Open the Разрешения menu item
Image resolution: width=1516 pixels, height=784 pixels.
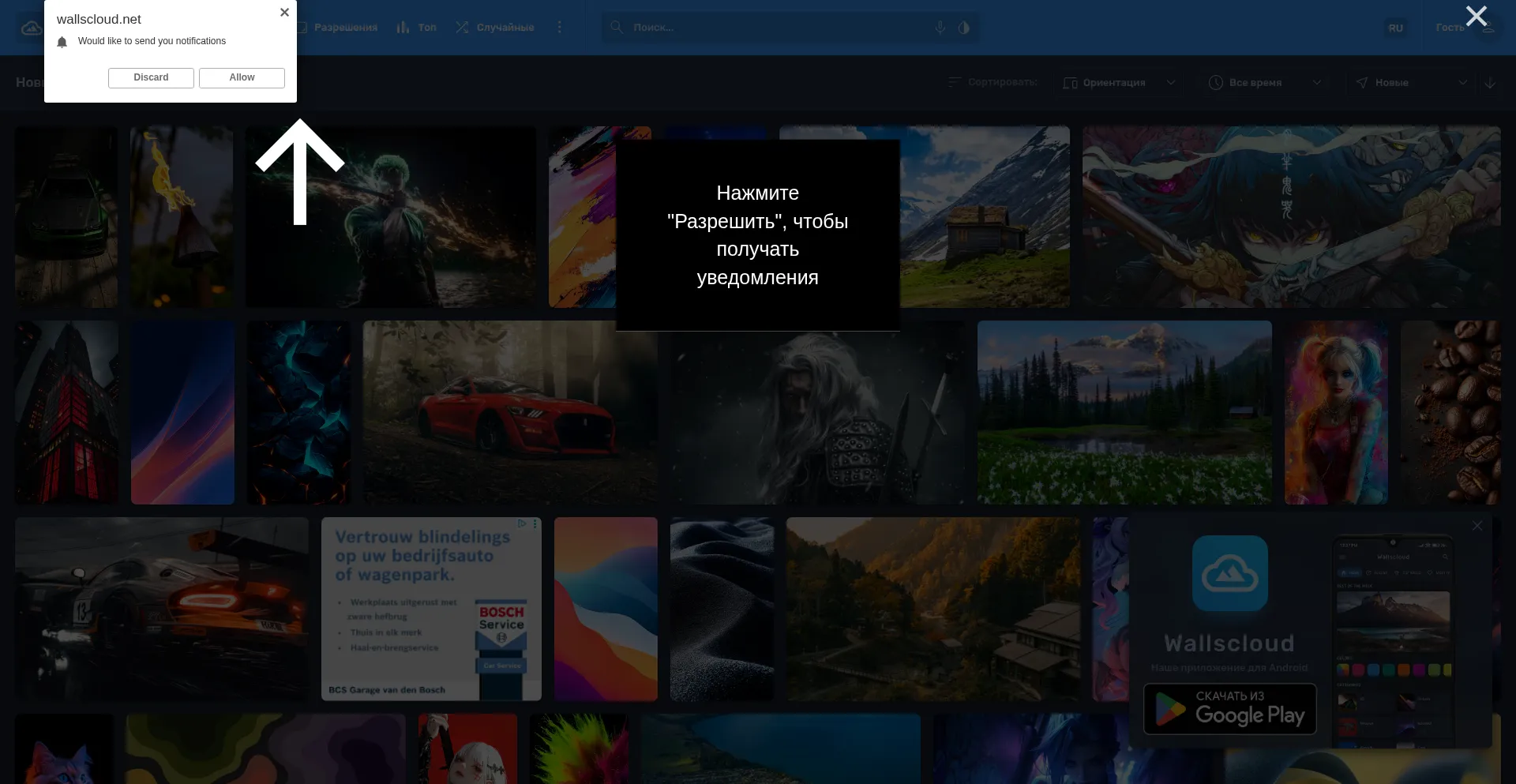pyautogui.click(x=338, y=28)
